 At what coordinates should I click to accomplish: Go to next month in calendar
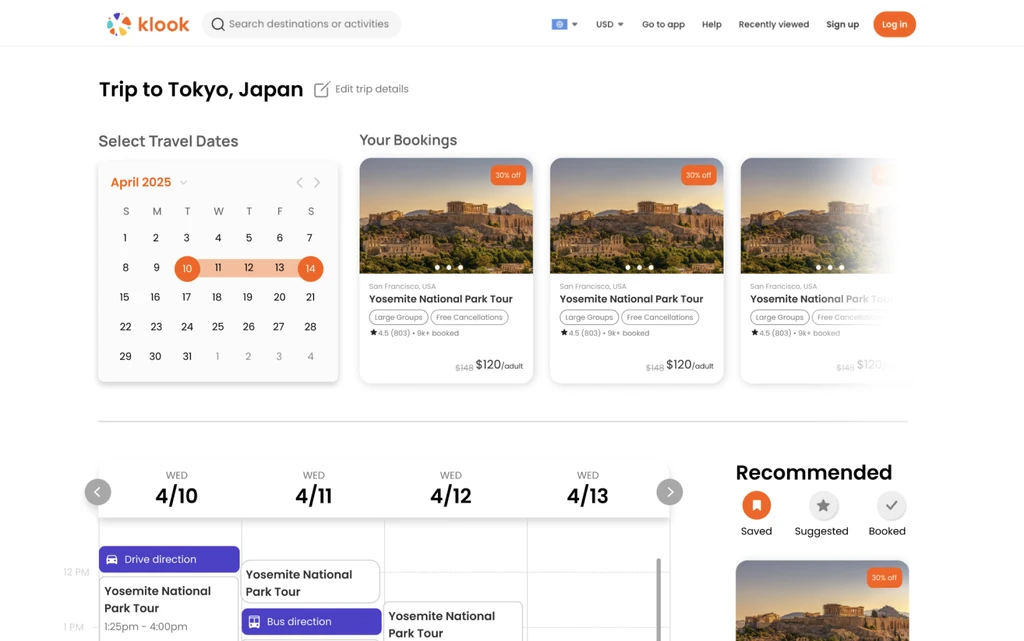click(317, 182)
